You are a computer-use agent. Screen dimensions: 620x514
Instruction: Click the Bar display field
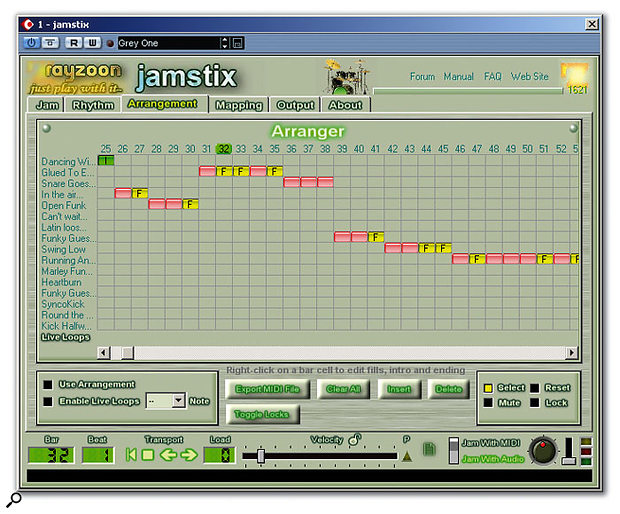pyautogui.click(x=51, y=455)
